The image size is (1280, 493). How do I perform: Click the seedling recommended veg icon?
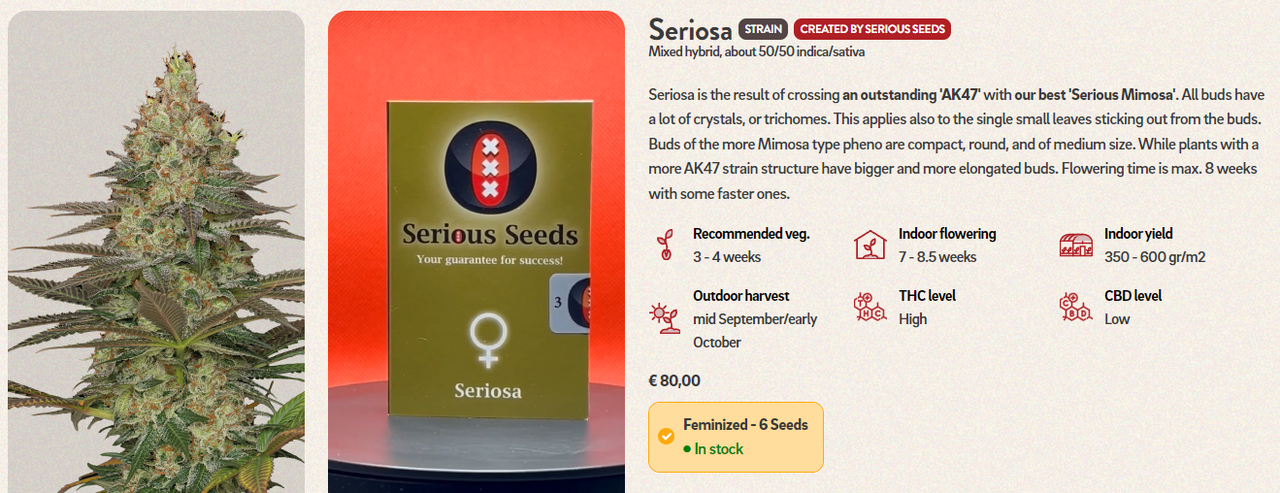pyautogui.click(x=664, y=245)
